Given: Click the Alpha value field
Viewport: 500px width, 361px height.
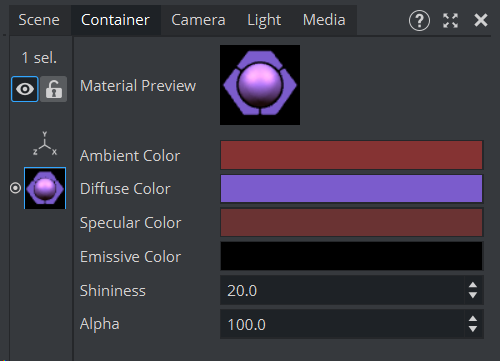Looking at the screenshot, I should 342,324.
